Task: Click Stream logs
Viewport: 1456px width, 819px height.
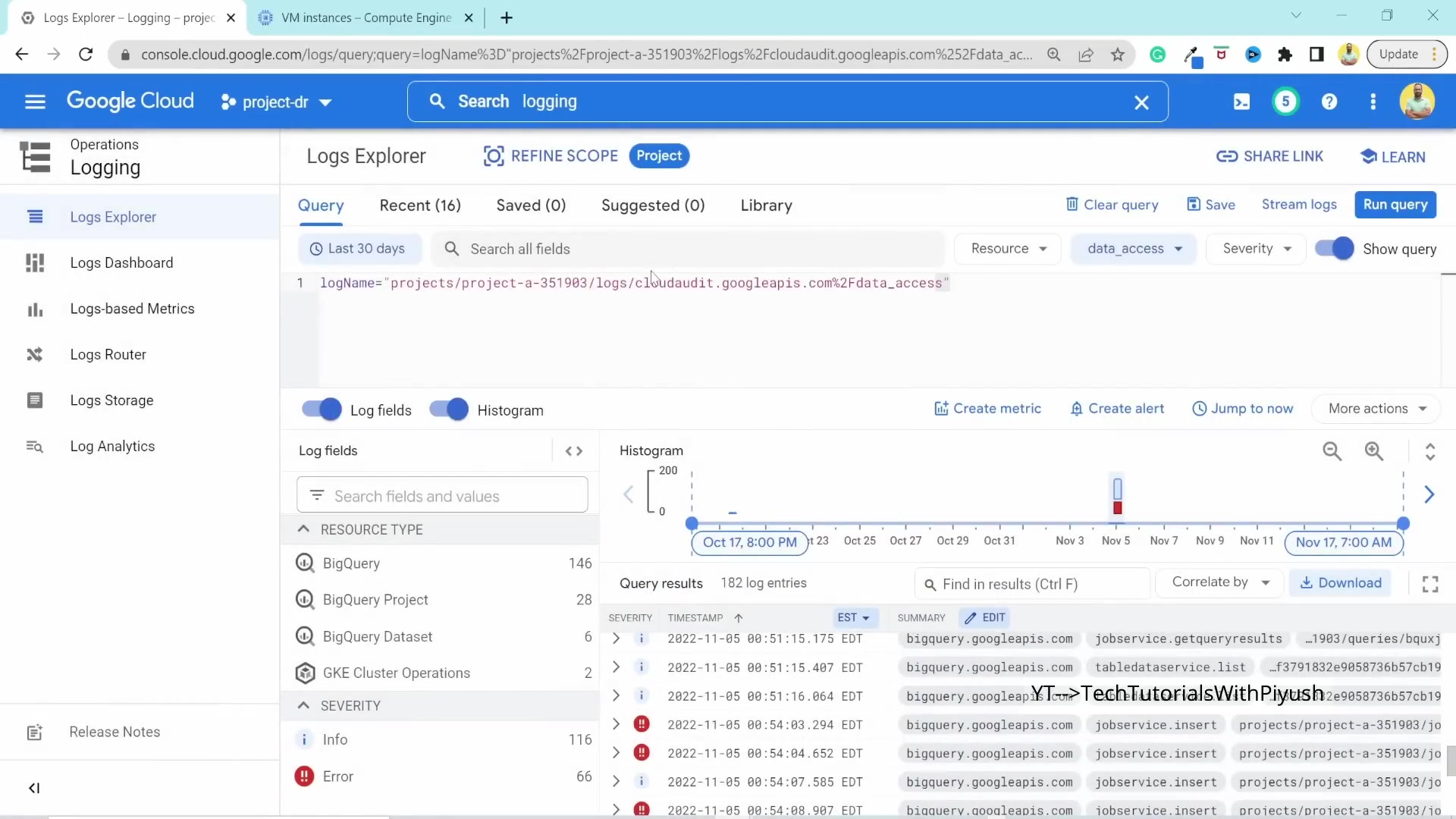Action: coord(1299,205)
